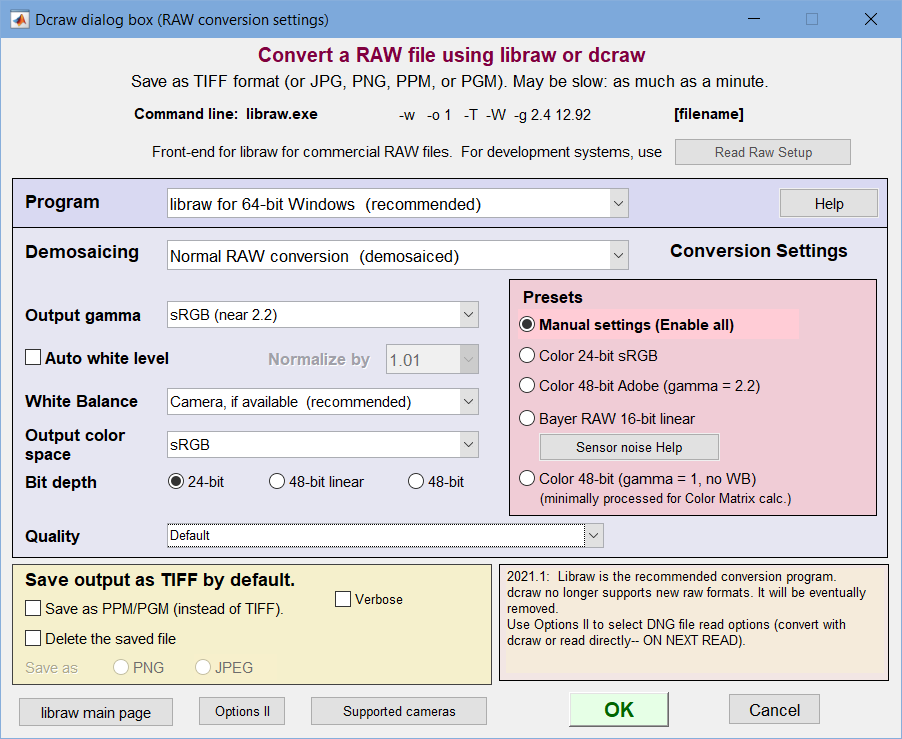Image resolution: width=902 pixels, height=739 pixels.
Task: Tick the Delete the saved file checkbox
Action: tap(34, 638)
